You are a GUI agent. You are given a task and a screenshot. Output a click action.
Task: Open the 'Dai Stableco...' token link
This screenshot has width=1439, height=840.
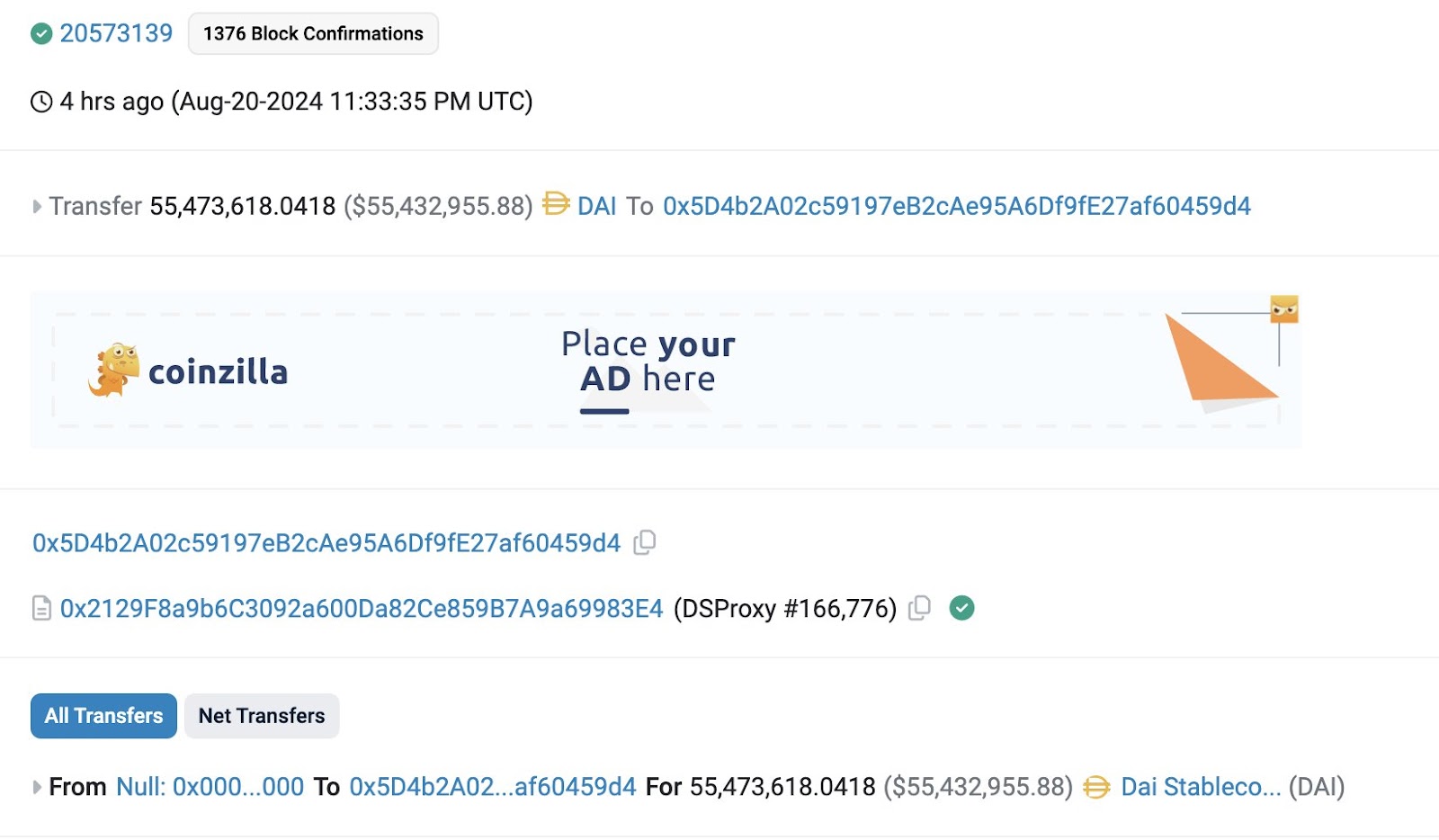coord(1201,787)
